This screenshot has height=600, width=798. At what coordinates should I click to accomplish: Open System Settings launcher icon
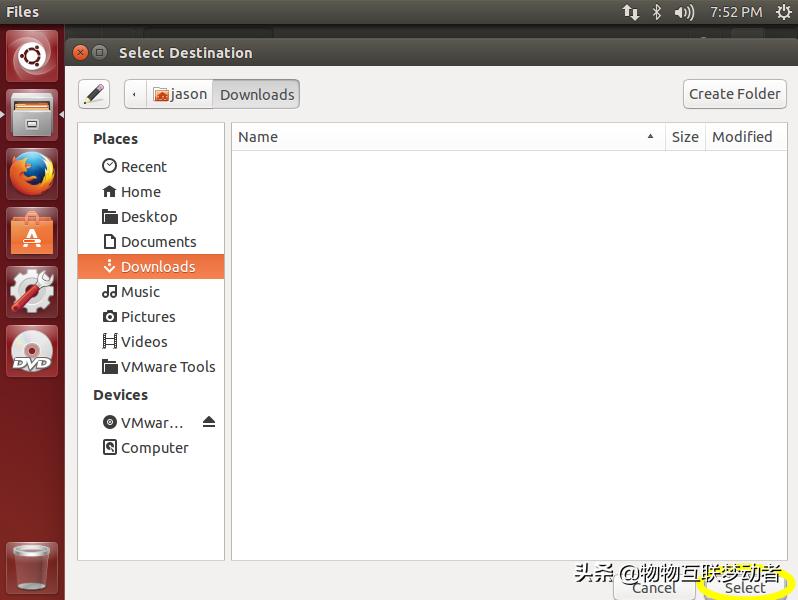(32, 292)
